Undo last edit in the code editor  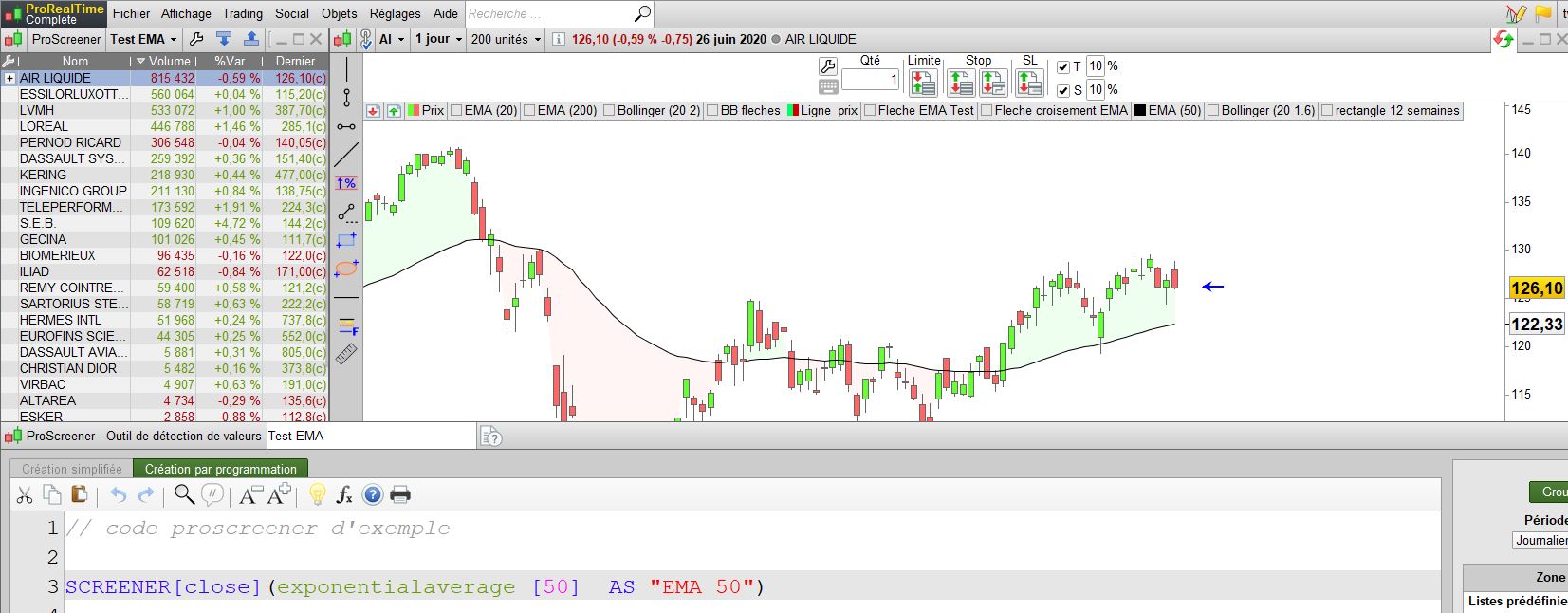click(118, 494)
